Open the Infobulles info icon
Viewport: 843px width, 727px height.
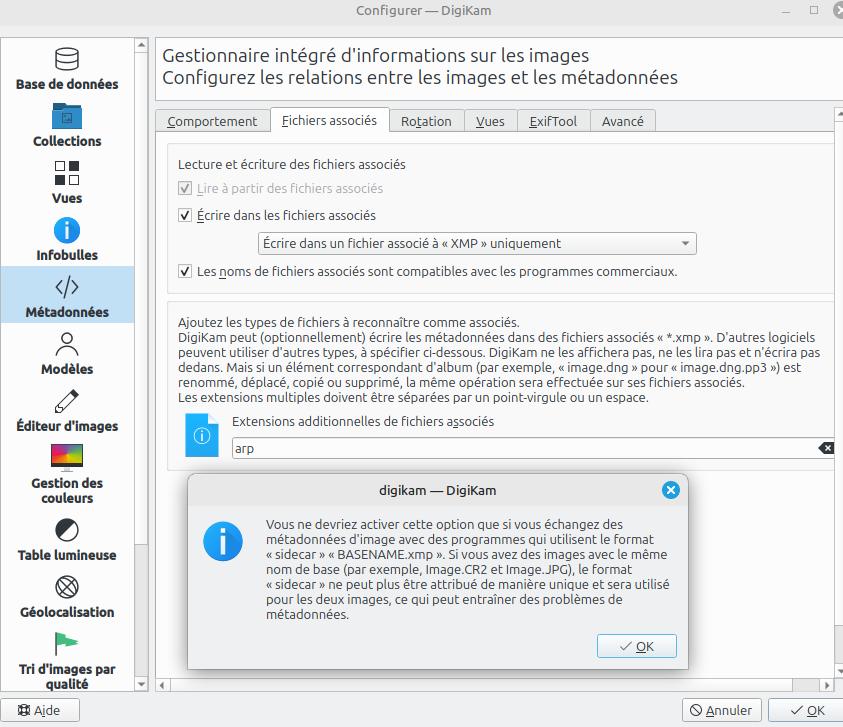tap(67, 230)
